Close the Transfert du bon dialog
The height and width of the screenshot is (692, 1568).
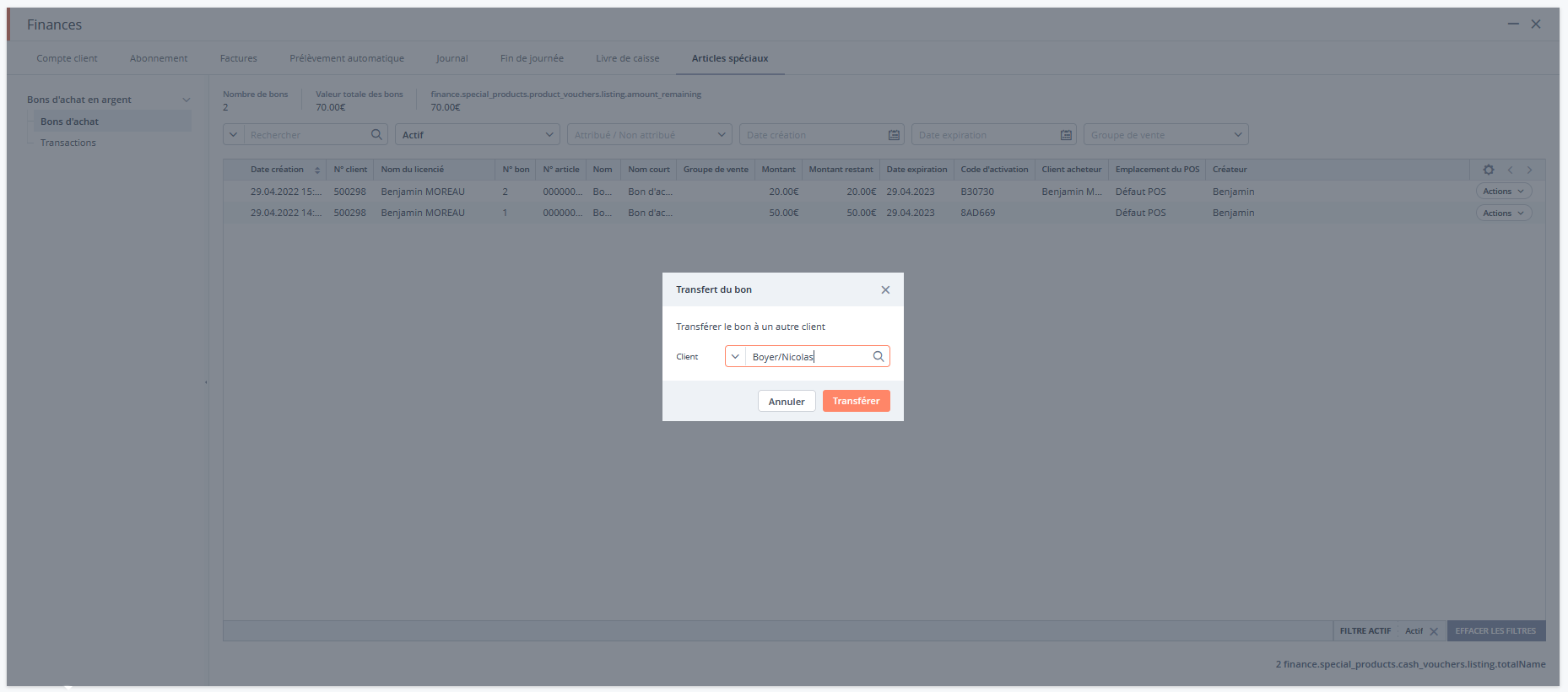885,289
